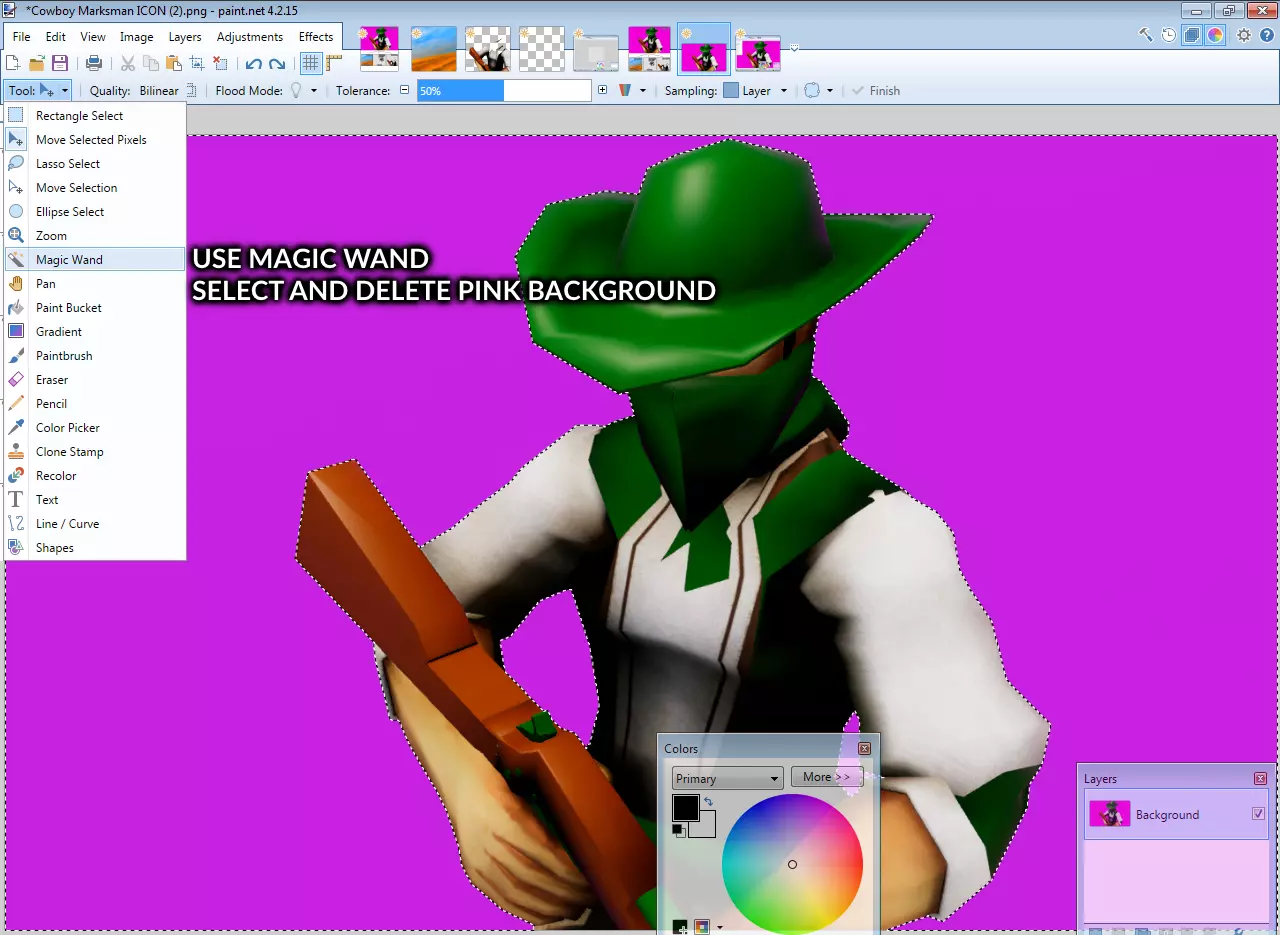Open the Primary color dropdown
Screen dimensions: 1280x935
click(x=727, y=779)
